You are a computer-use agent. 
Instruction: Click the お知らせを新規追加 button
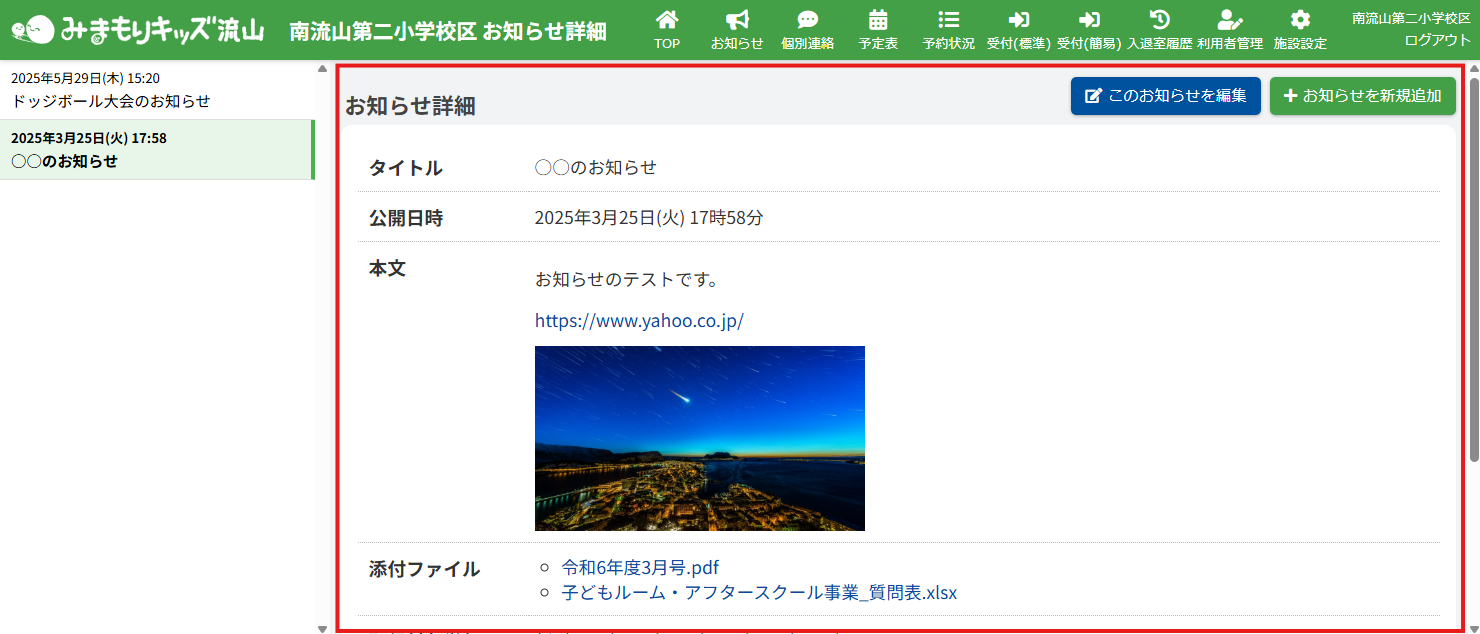pos(1362,96)
